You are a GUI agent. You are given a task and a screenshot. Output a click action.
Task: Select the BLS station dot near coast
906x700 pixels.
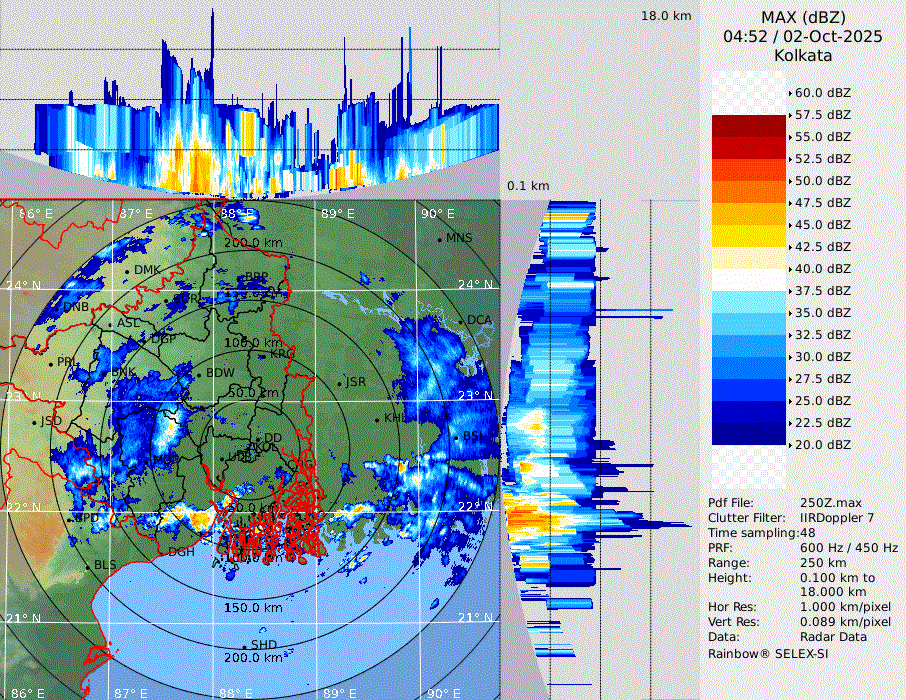click(87, 566)
